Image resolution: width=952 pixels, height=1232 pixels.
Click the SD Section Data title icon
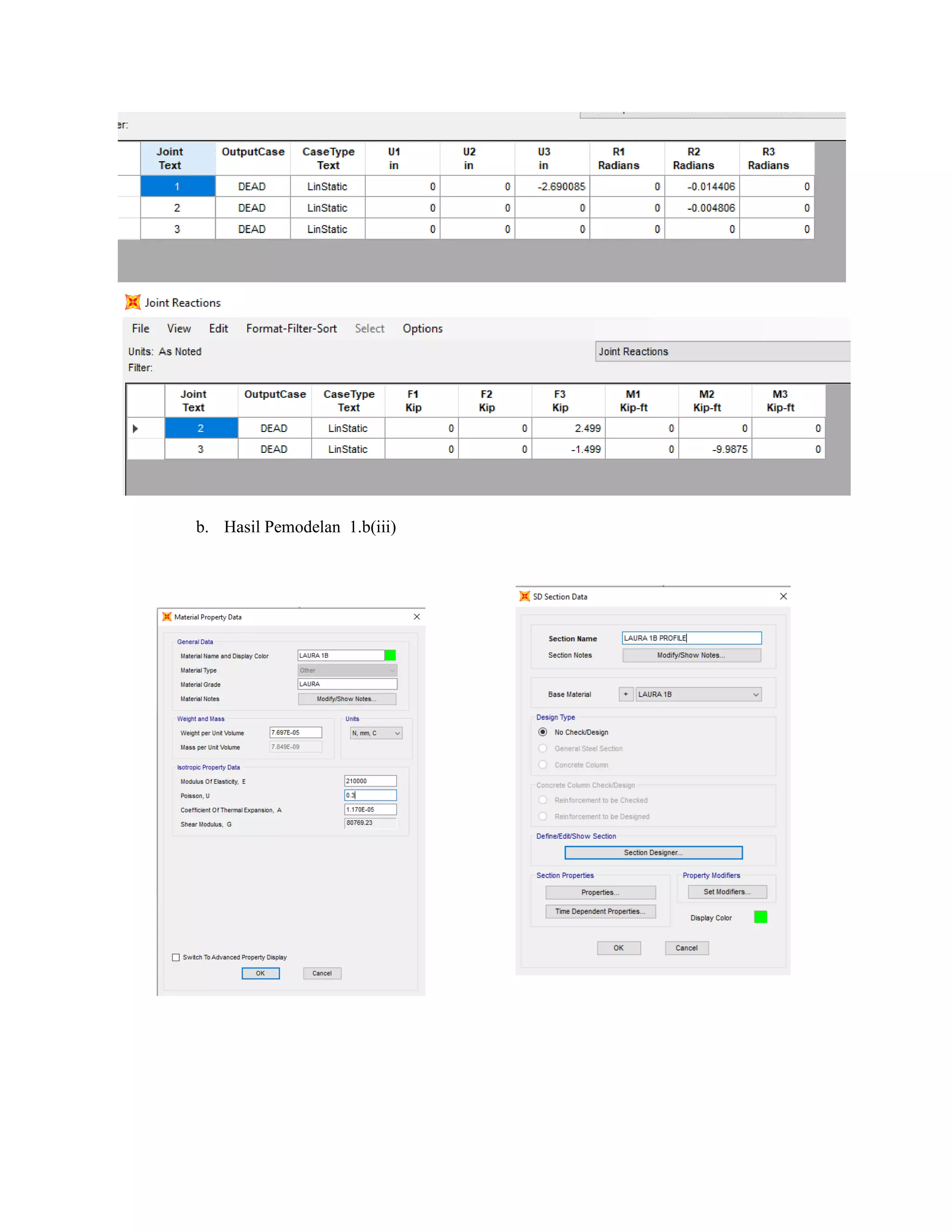point(524,596)
